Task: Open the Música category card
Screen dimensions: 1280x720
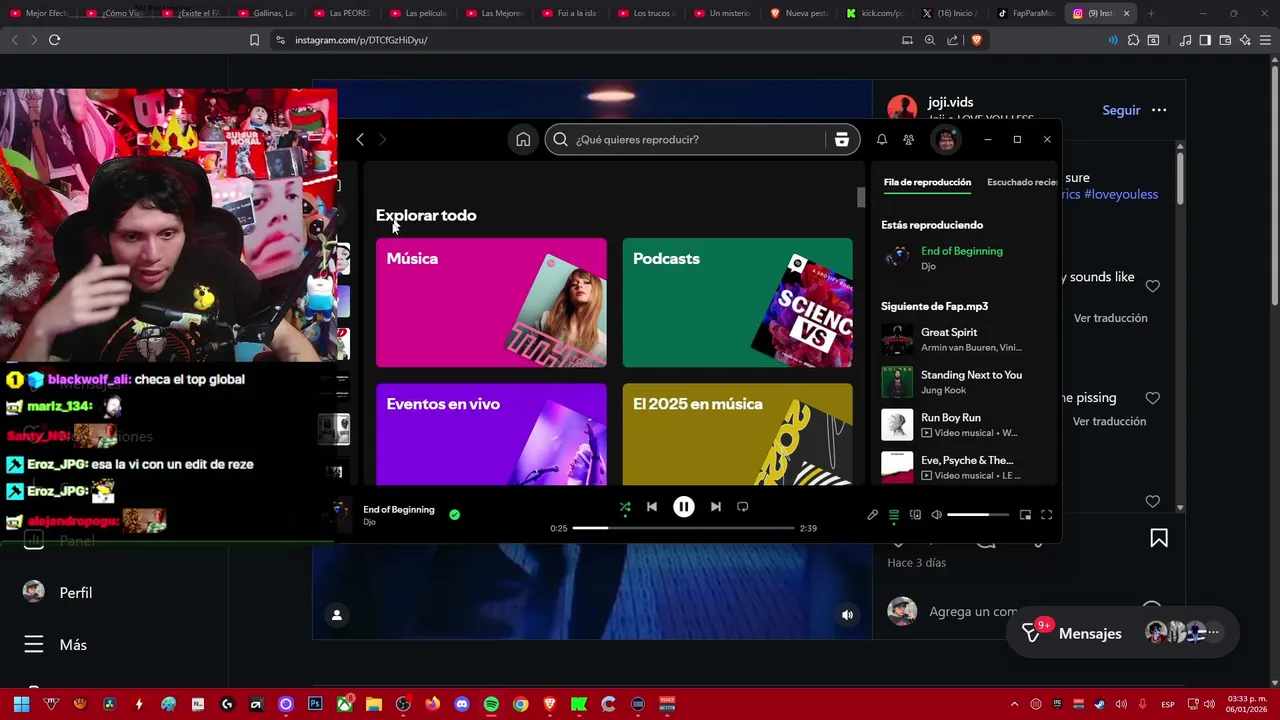Action: tap(491, 303)
